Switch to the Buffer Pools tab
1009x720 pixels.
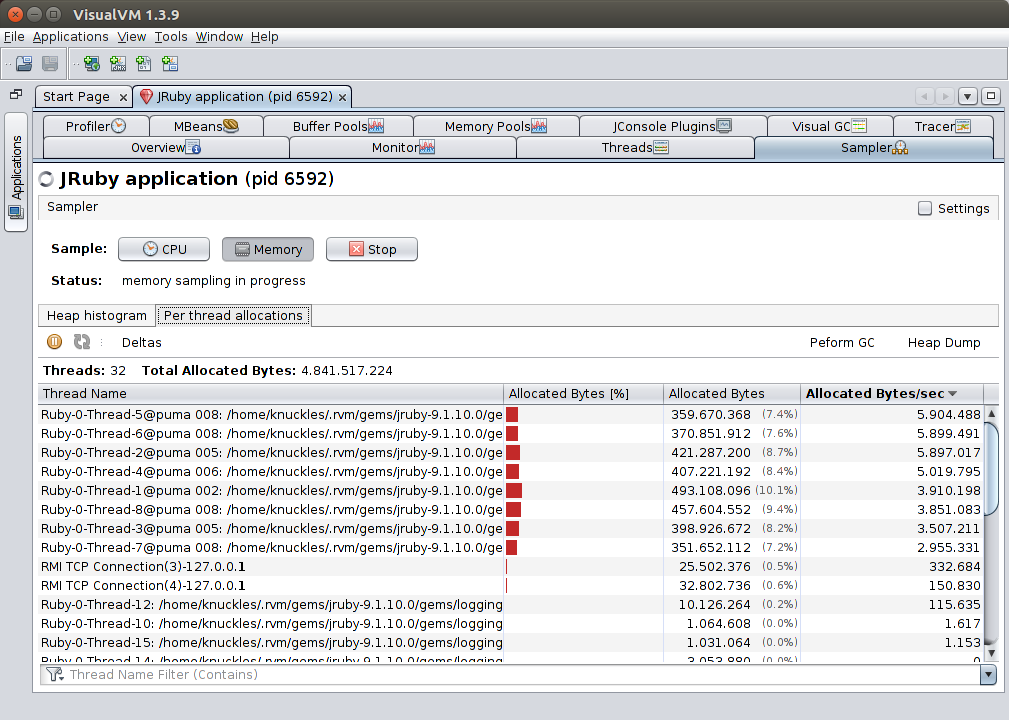[338, 126]
